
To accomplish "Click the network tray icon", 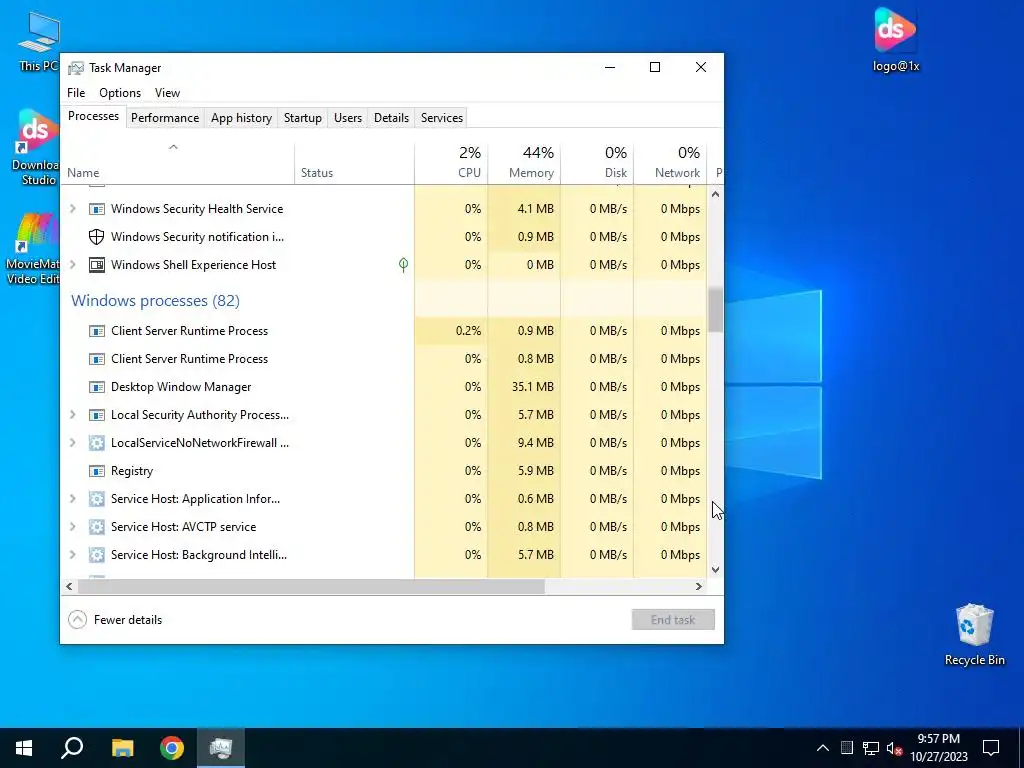I will click(x=871, y=748).
